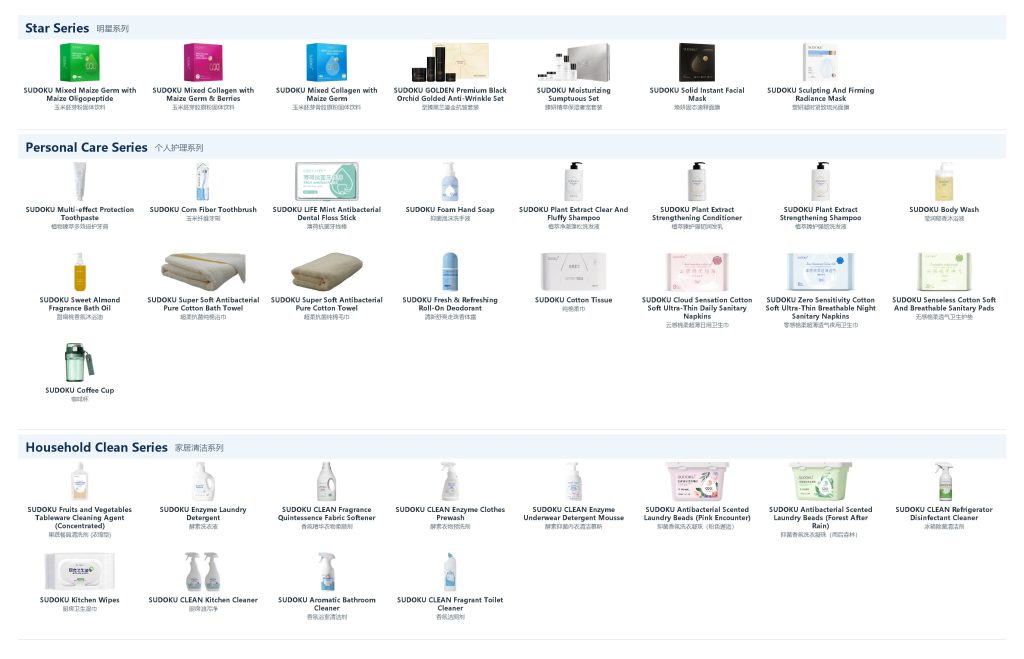1024x659 pixels.
Task: Select the Enzyme Clothes Prewash spray image
Action: 450,481
